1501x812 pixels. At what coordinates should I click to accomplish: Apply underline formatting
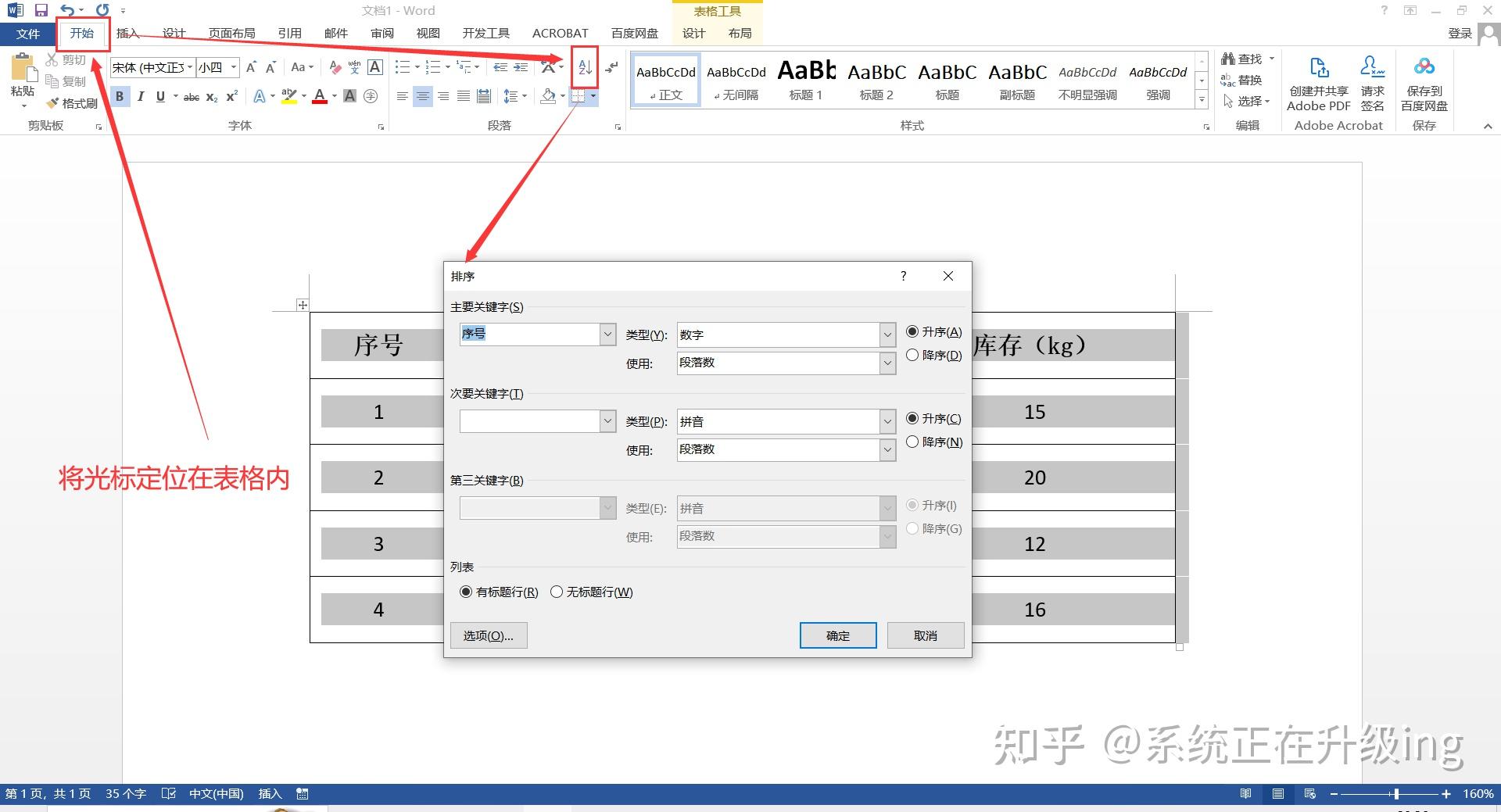click(x=160, y=96)
